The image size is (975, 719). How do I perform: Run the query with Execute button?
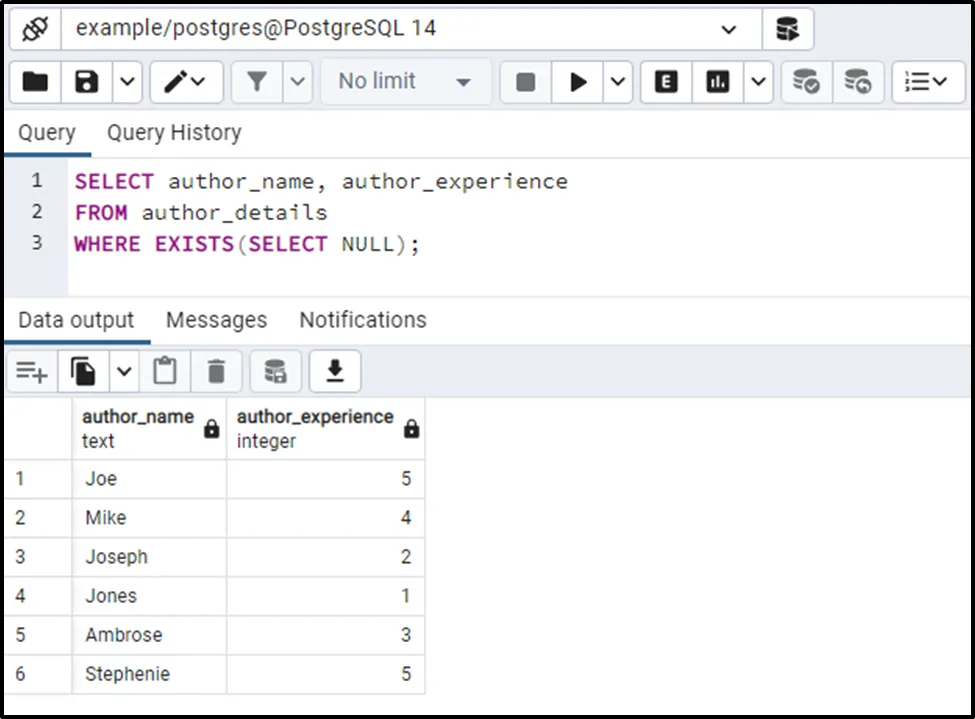click(578, 82)
